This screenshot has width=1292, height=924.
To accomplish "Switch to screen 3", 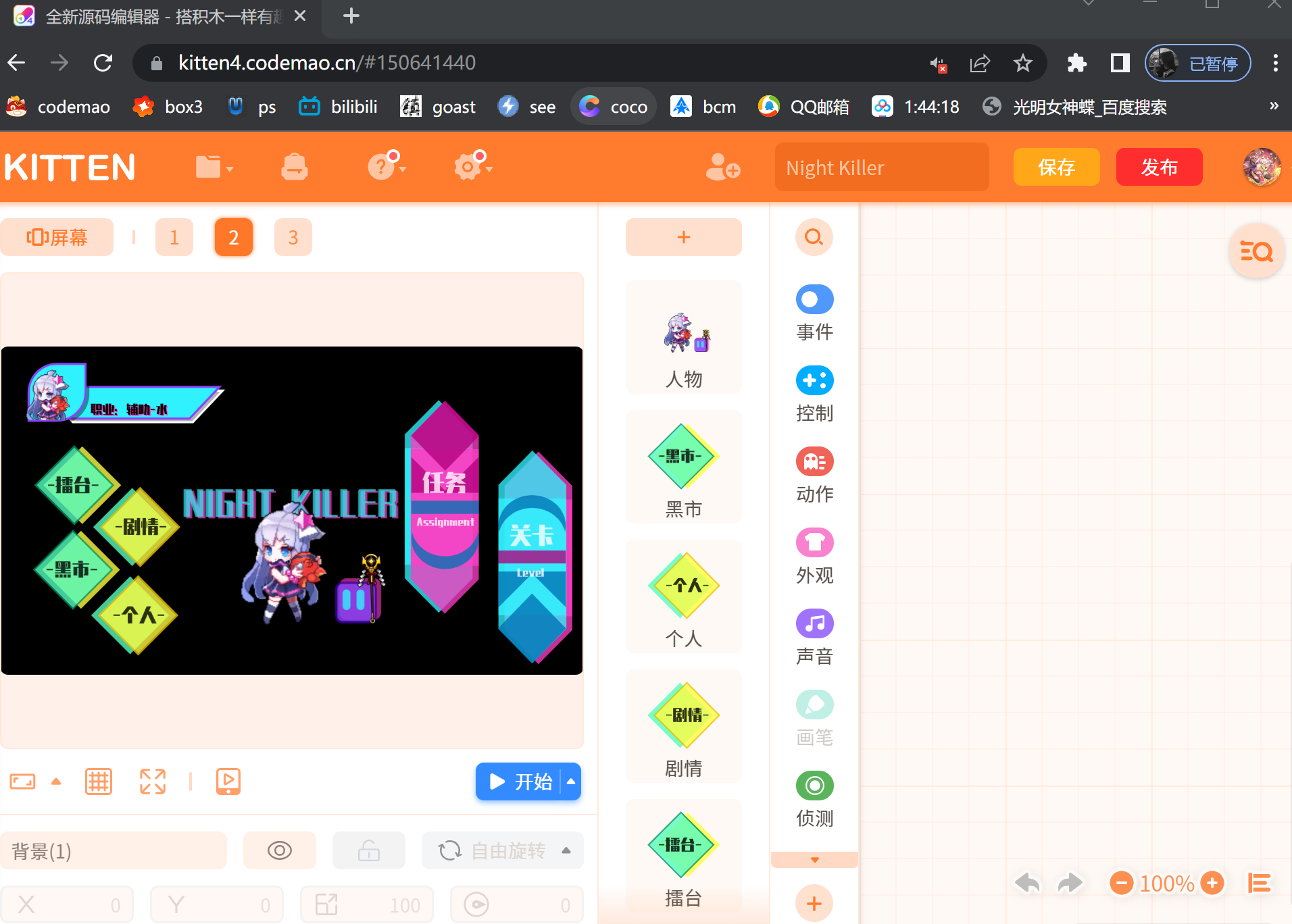I will click(293, 237).
